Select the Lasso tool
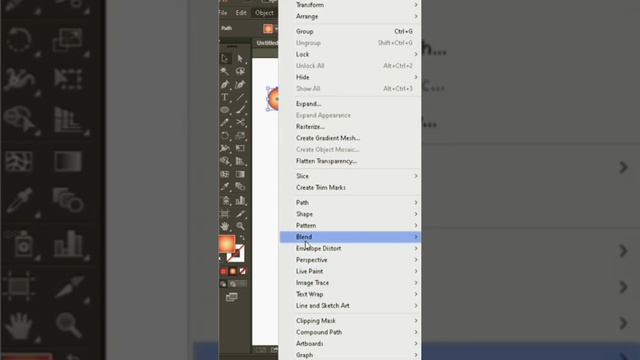 click(240, 71)
